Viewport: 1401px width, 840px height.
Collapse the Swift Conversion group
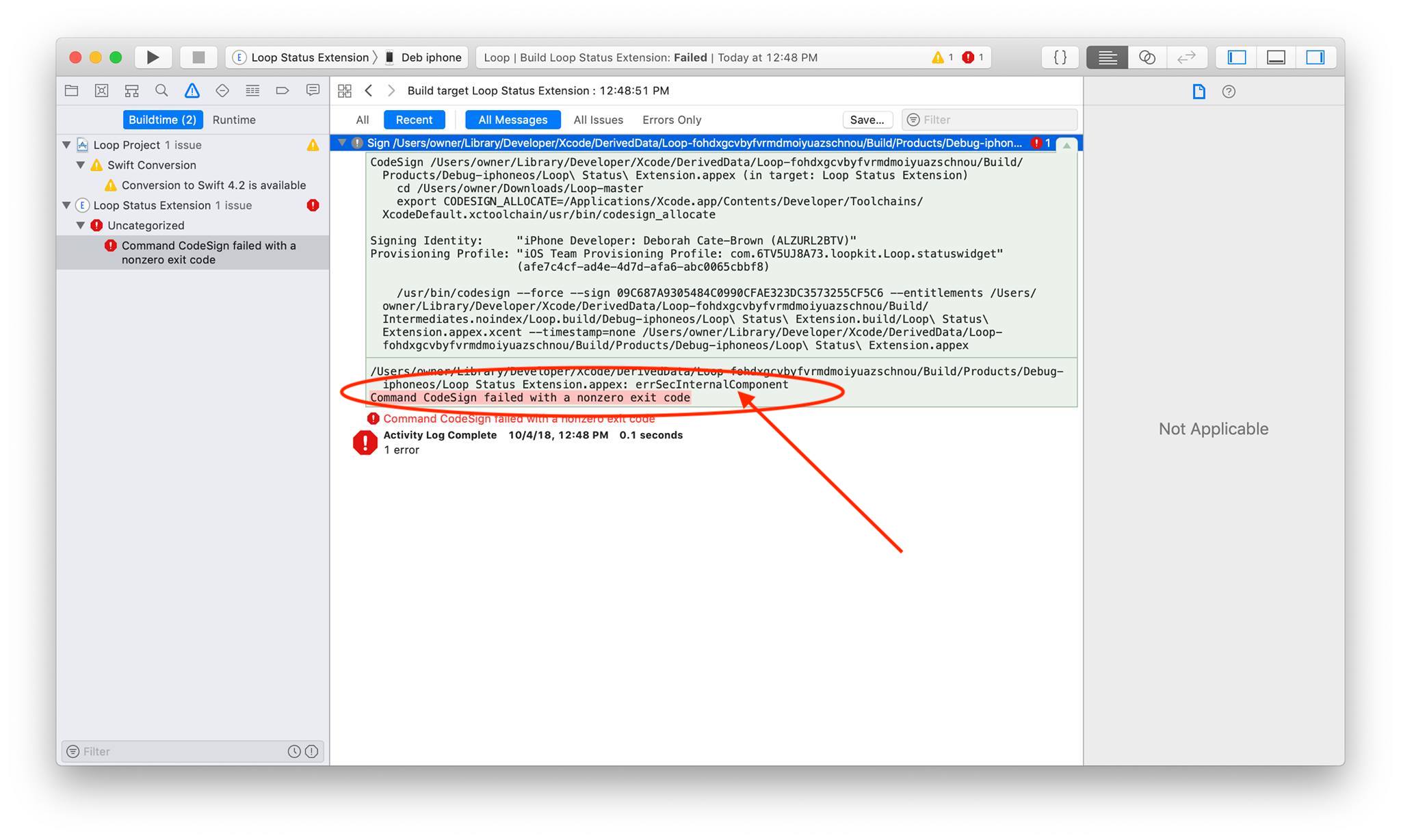pyautogui.click(x=81, y=165)
